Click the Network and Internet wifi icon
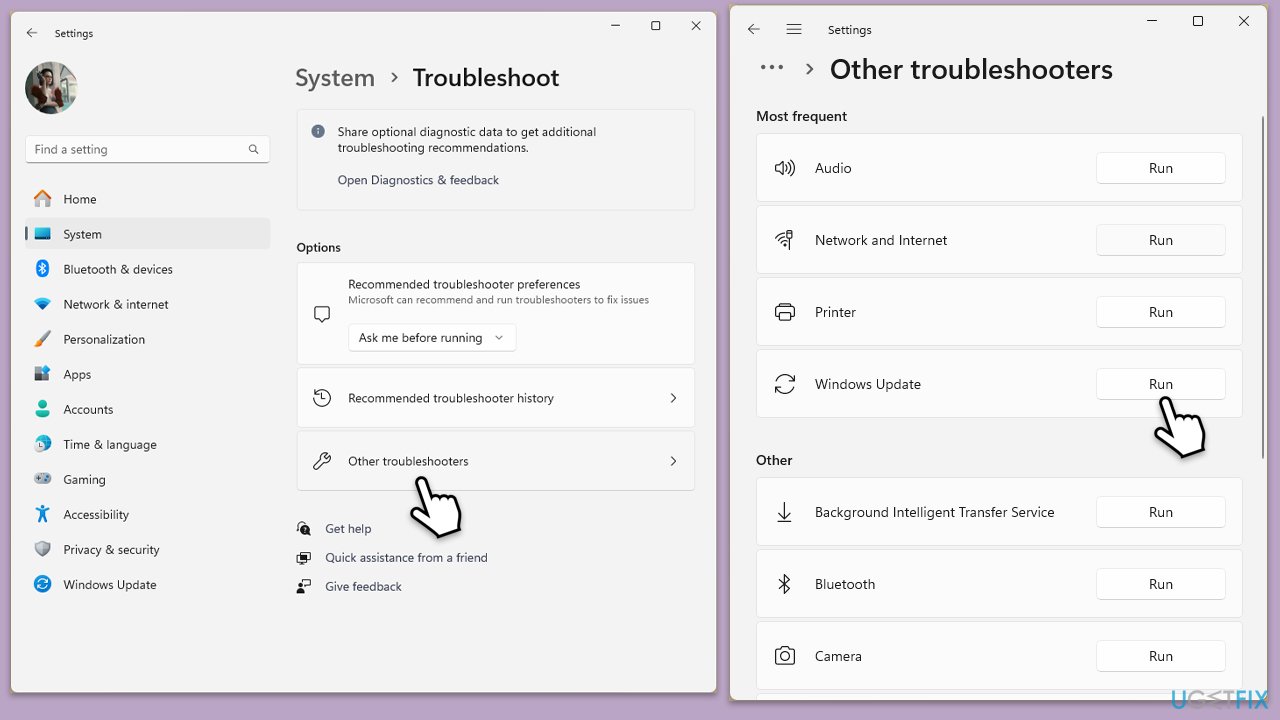Screen dimensions: 1280x720 pyautogui.click(x=785, y=240)
